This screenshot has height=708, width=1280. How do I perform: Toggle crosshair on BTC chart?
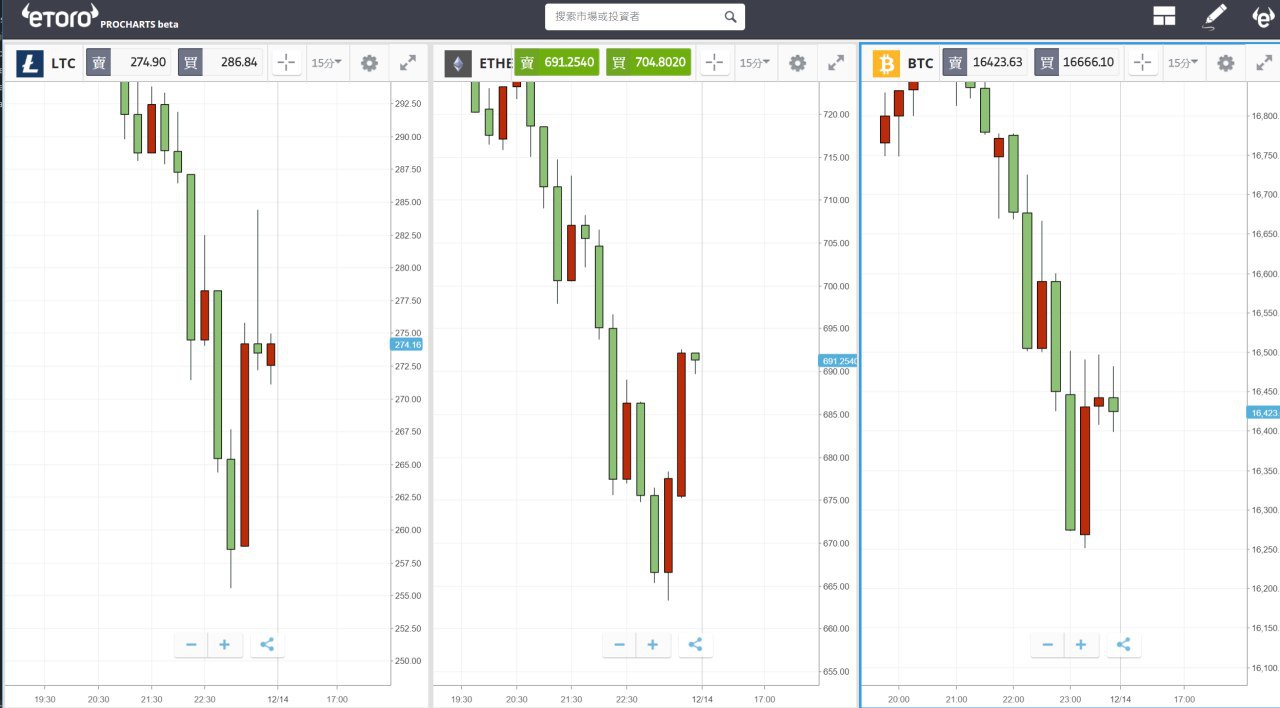[1143, 63]
